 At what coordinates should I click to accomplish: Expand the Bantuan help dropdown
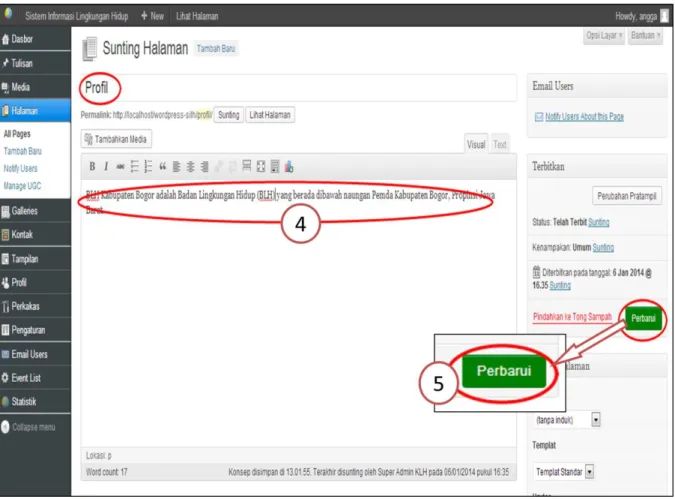[645, 36]
